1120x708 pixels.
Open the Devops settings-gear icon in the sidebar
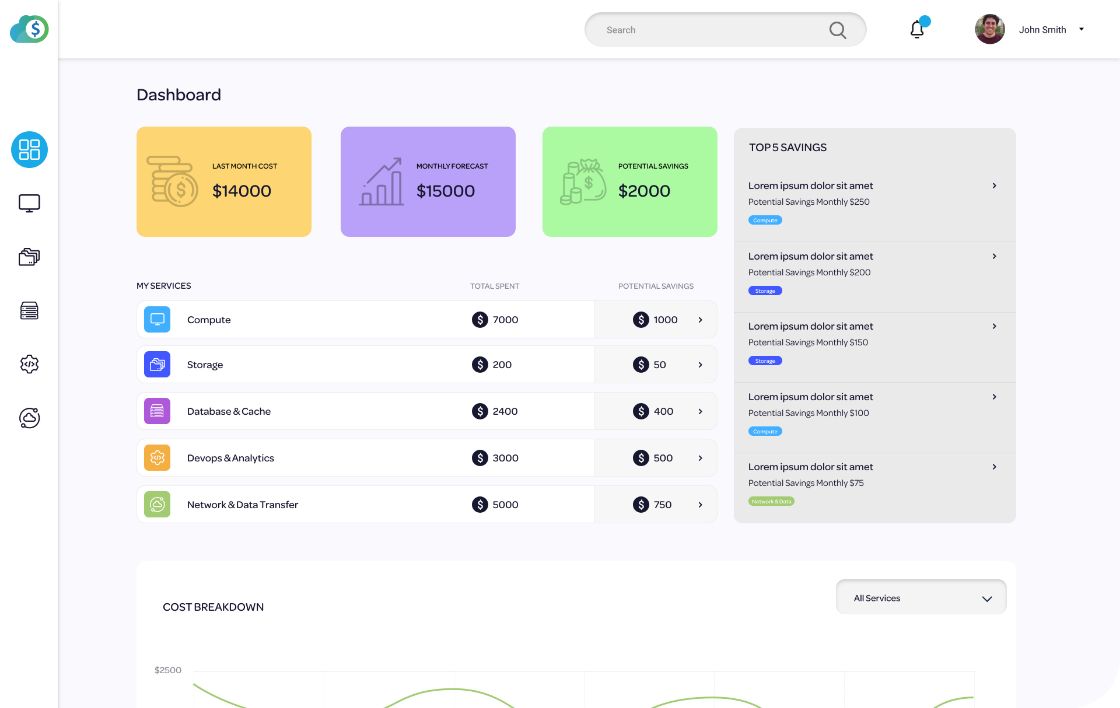[x=29, y=364]
